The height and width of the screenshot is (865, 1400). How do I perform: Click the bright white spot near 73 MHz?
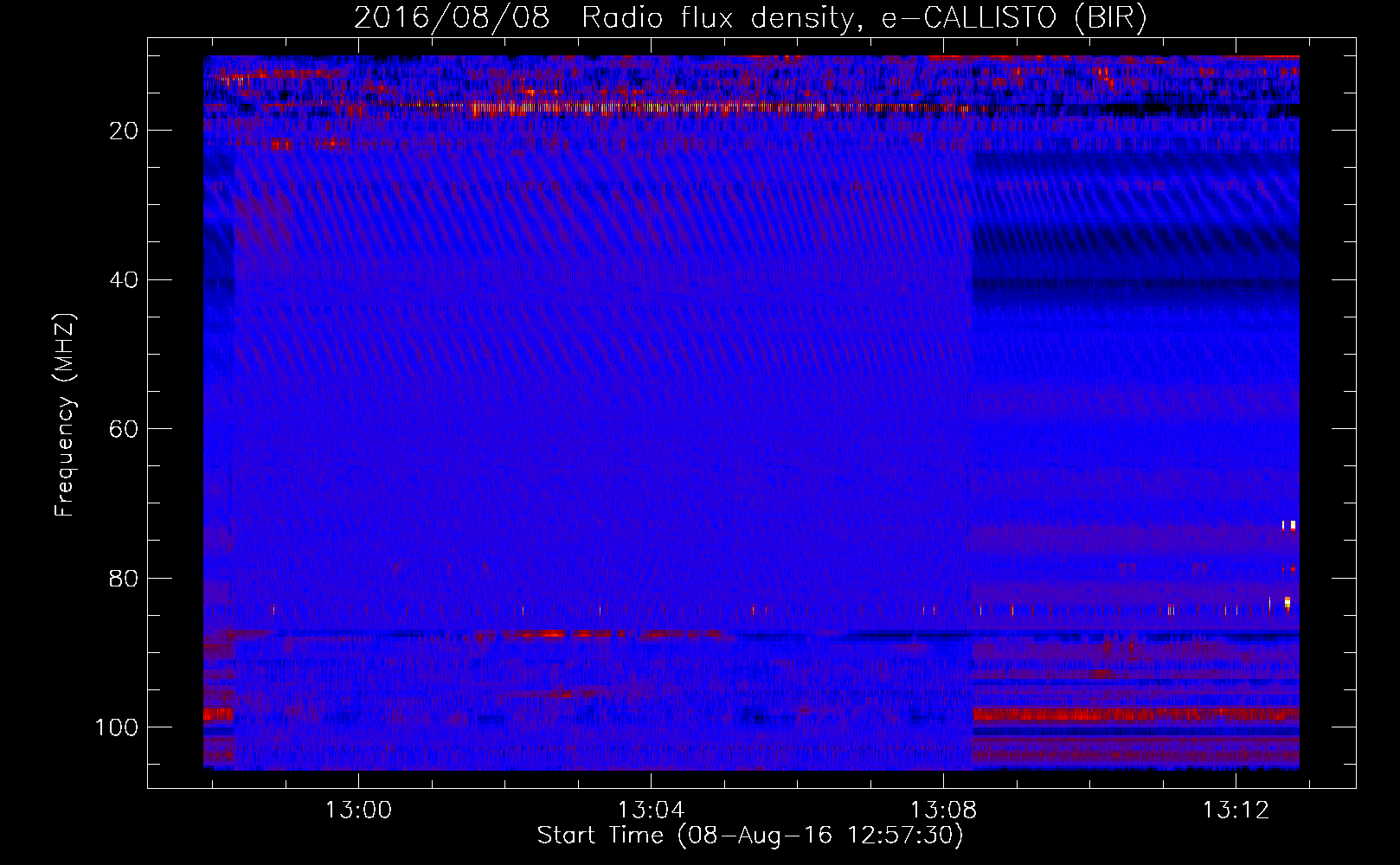point(1289,524)
